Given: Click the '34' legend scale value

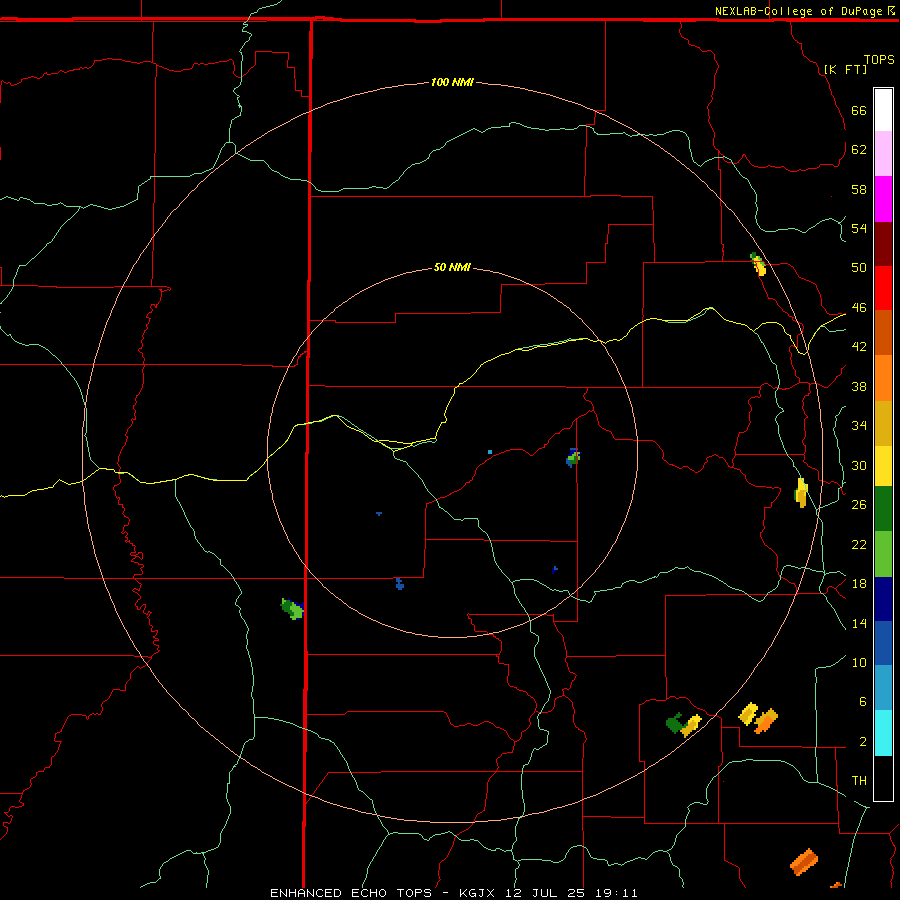Looking at the screenshot, I should pos(859,426).
